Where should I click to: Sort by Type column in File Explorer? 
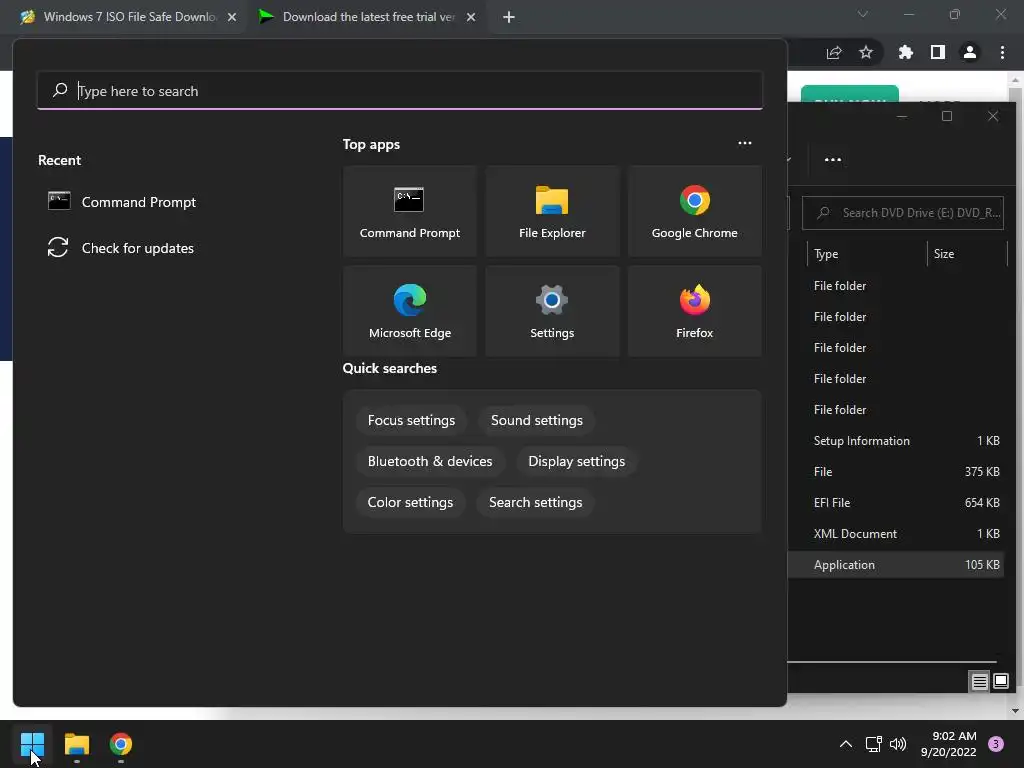tap(867, 254)
